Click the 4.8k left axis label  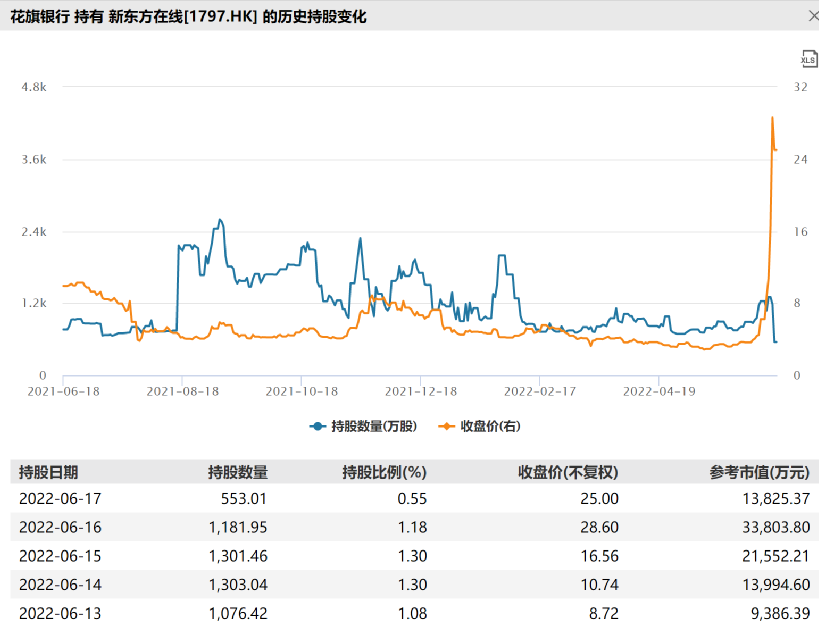click(x=34, y=87)
